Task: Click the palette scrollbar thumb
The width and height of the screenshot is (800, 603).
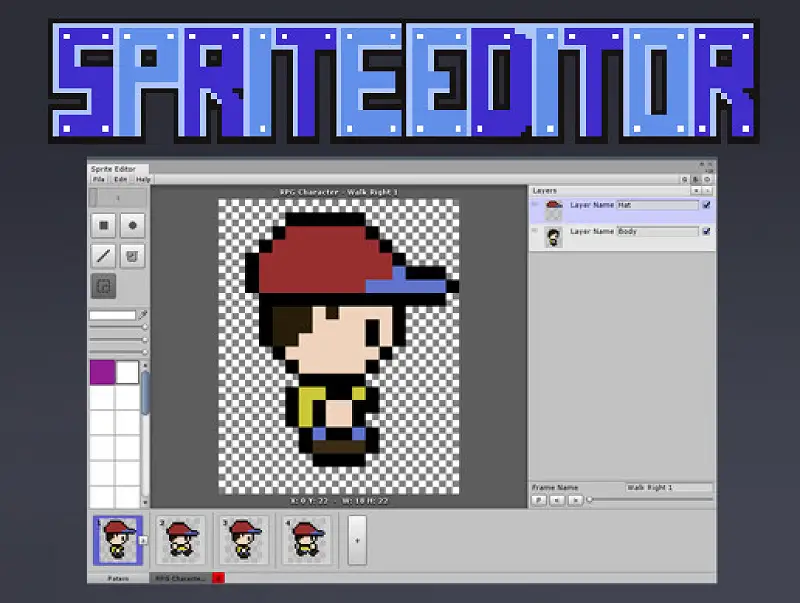Action: [145, 393]
